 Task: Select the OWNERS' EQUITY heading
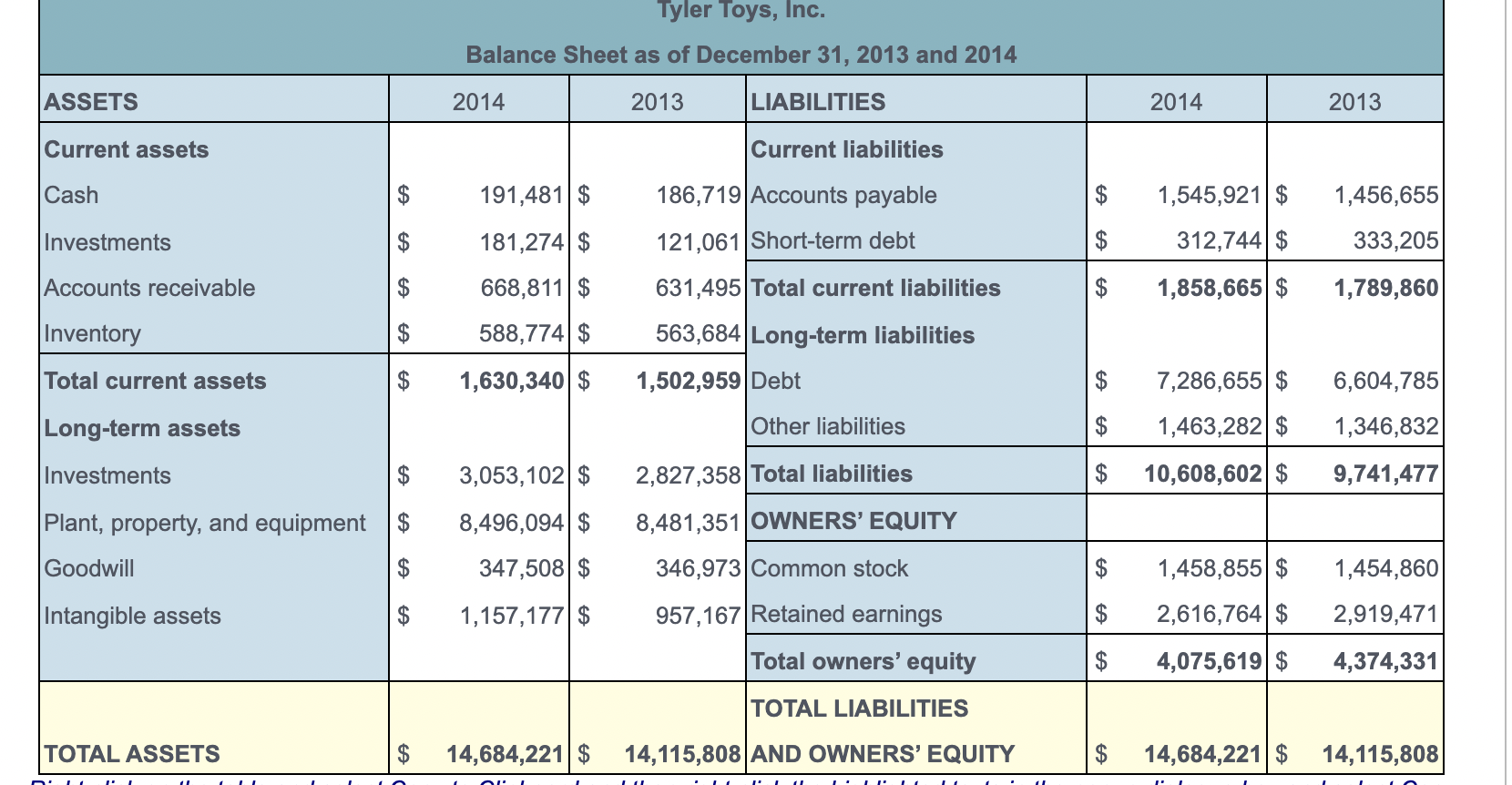coord(853,522)
